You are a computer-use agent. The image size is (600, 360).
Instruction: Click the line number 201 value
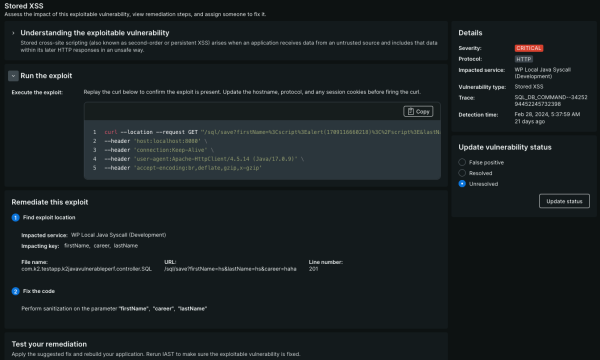(313, 269)
